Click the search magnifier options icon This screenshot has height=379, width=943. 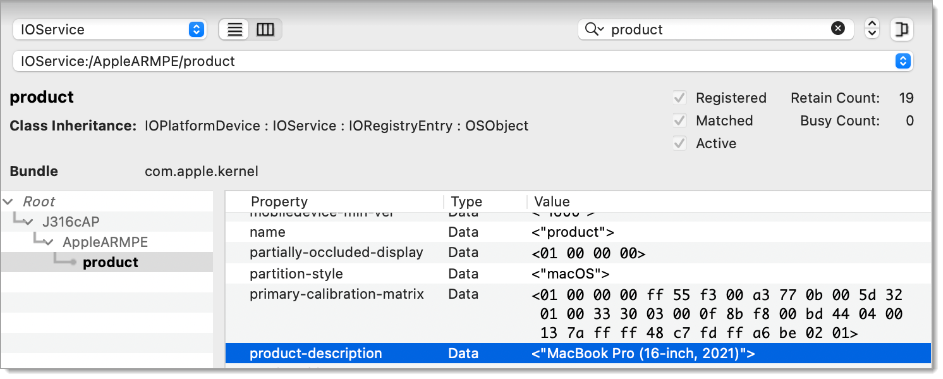click(x=594, y=29)
